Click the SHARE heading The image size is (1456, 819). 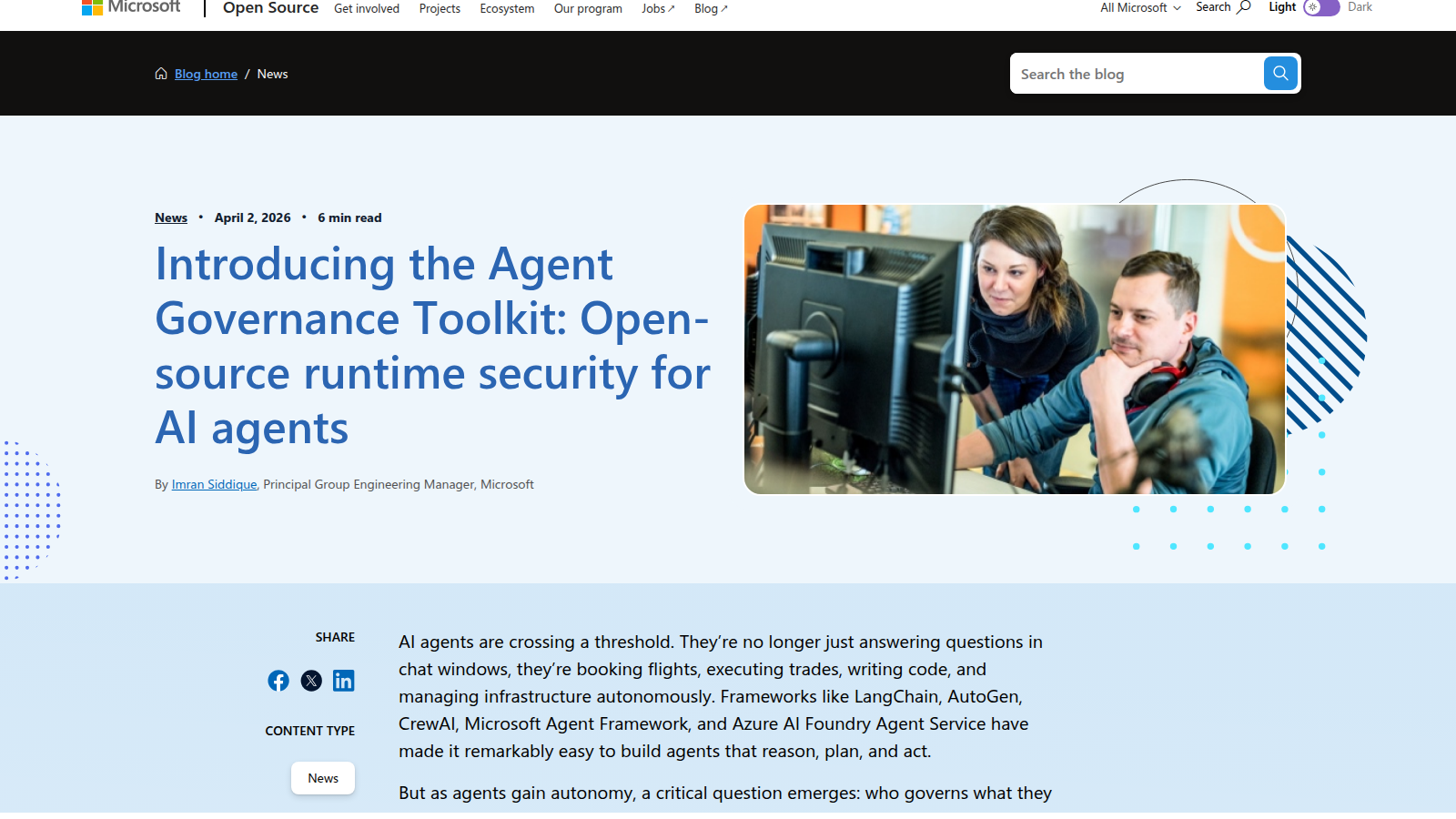click(335, 637)
